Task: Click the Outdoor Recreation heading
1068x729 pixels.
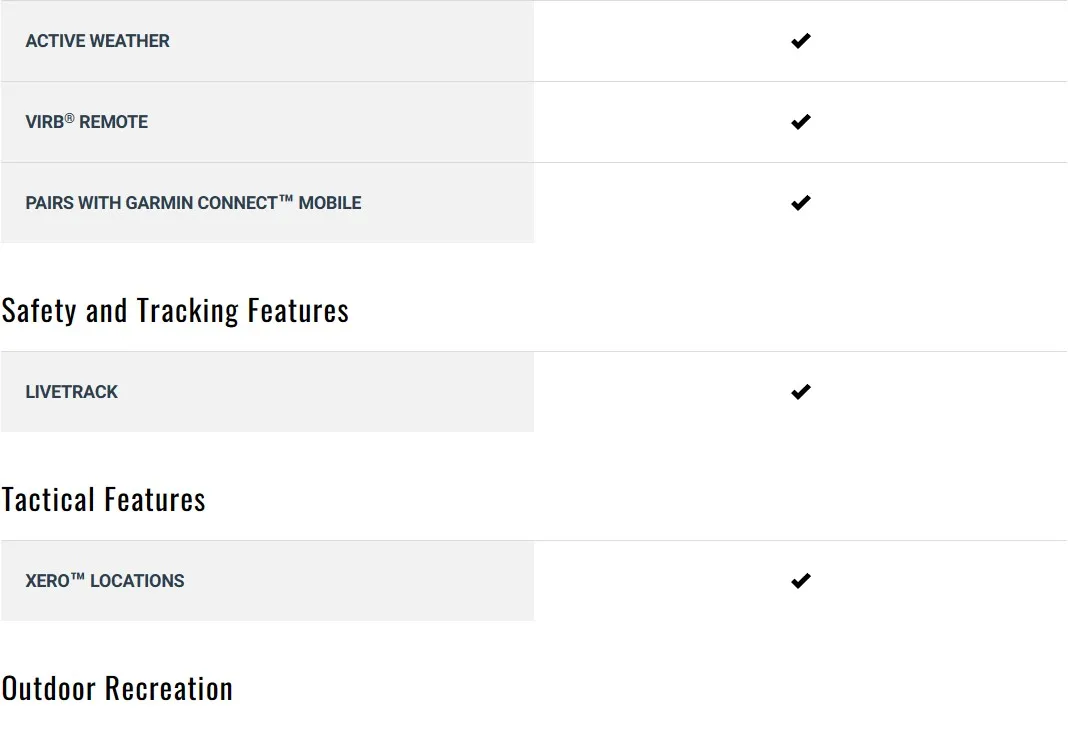Action: 117,689
